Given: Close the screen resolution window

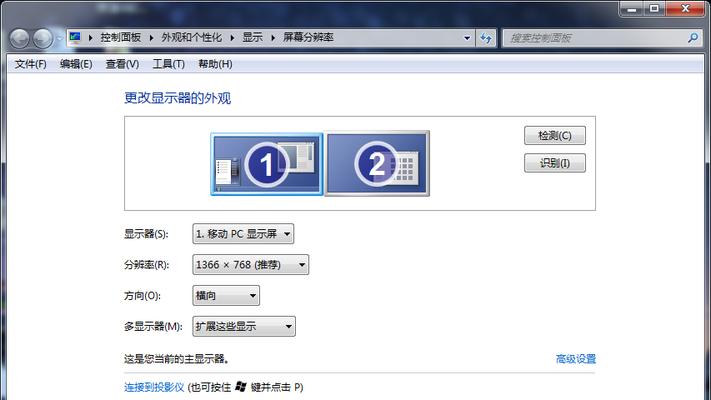Looking at the screenshot, I should (686, 9).
